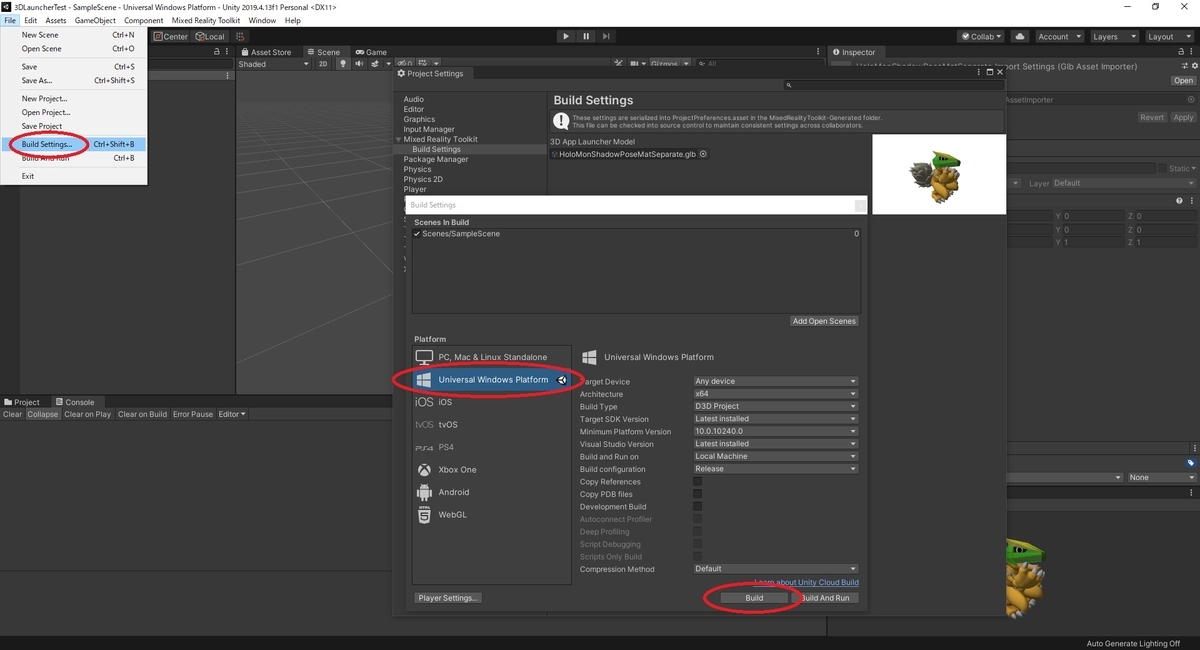Open the Target Device dropdown

[x=776, y=381]
